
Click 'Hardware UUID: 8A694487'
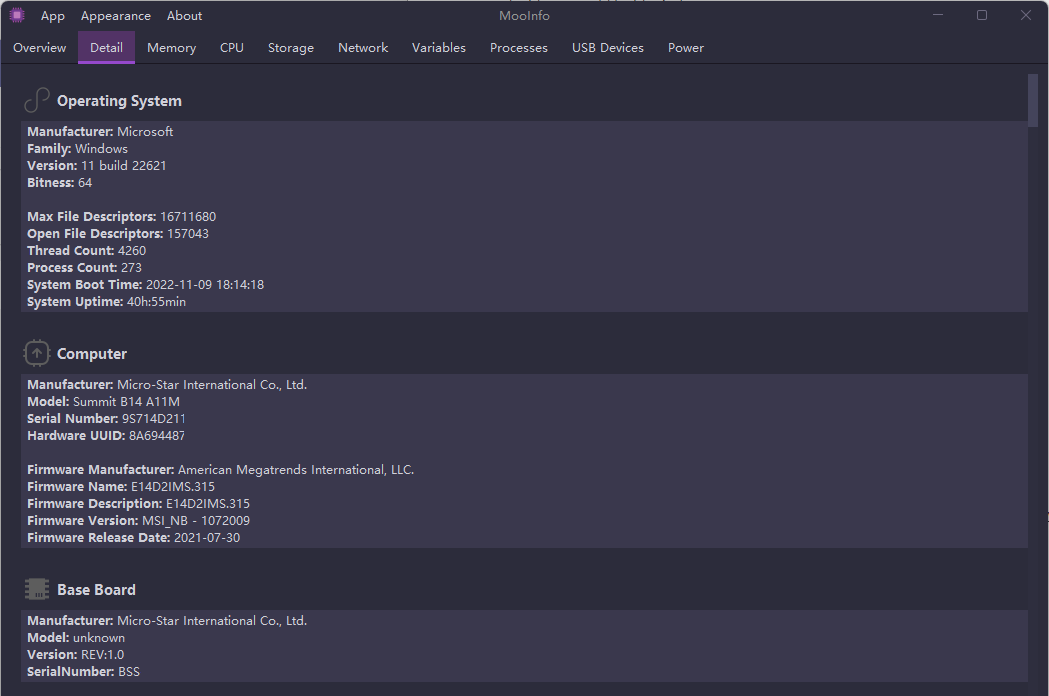pyautogui.click(x=106, y=436)
